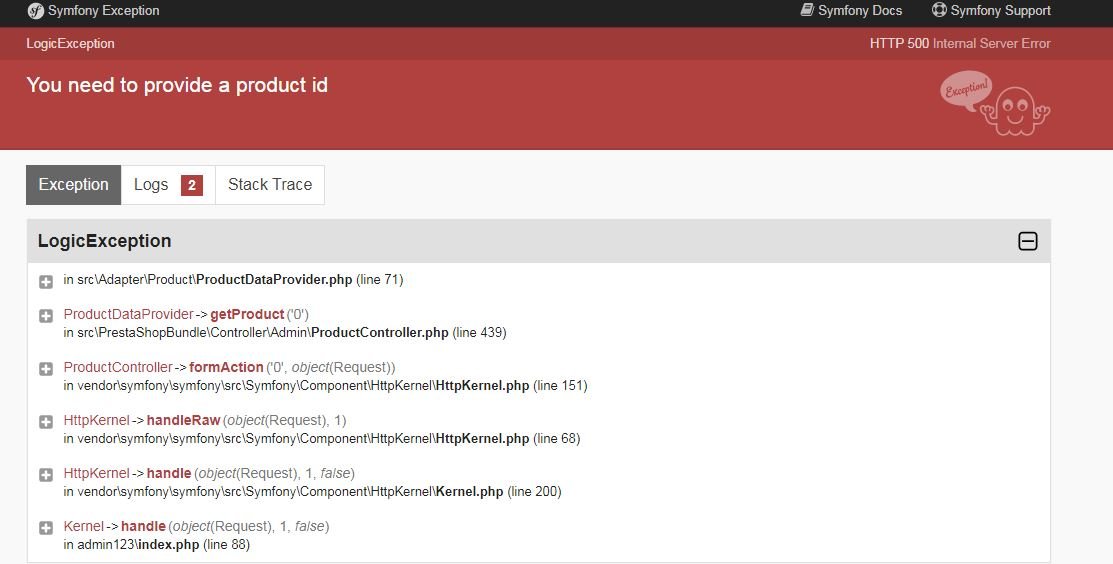The width and height of the screenshot is (1113, 564).
Task: Click the Symfony Support lifebuoy icon
Action: pos(939,10)
